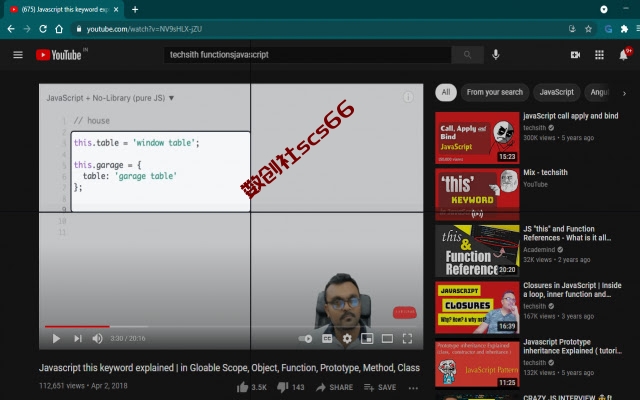This screenshot has width=640, height=400.
Task: Open Javascript Prototype inheritance Explained title
Action: point(572,346)
